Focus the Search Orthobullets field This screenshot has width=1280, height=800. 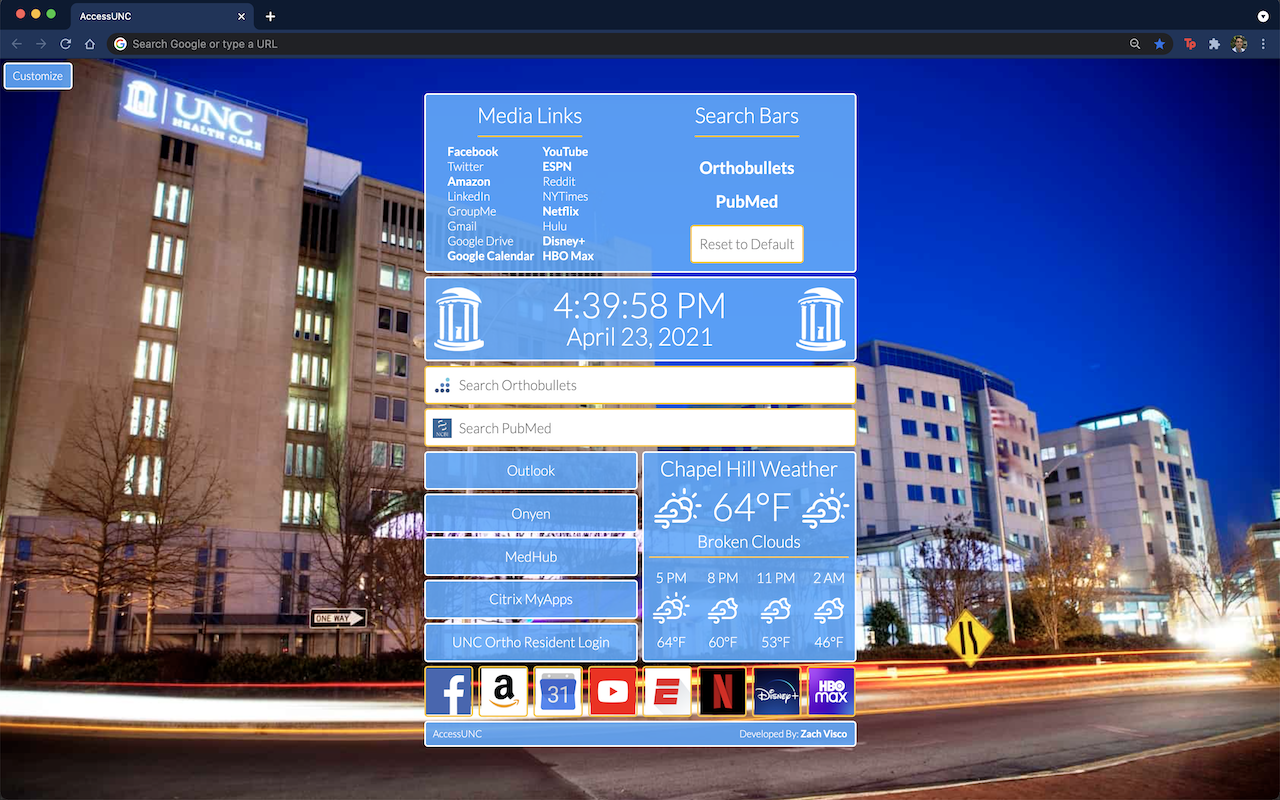(640, 385)
